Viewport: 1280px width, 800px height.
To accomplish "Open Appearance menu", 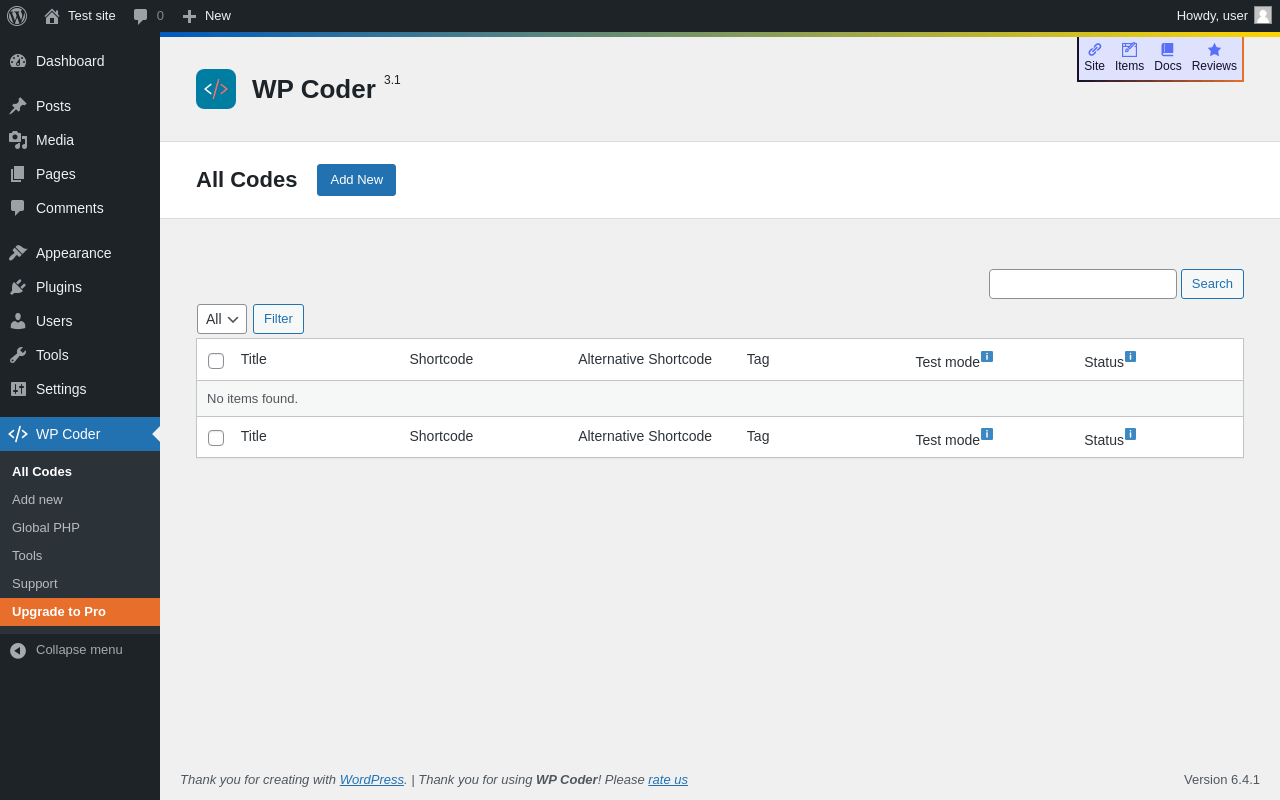I will pyautogui.click(x=80, y=253).
